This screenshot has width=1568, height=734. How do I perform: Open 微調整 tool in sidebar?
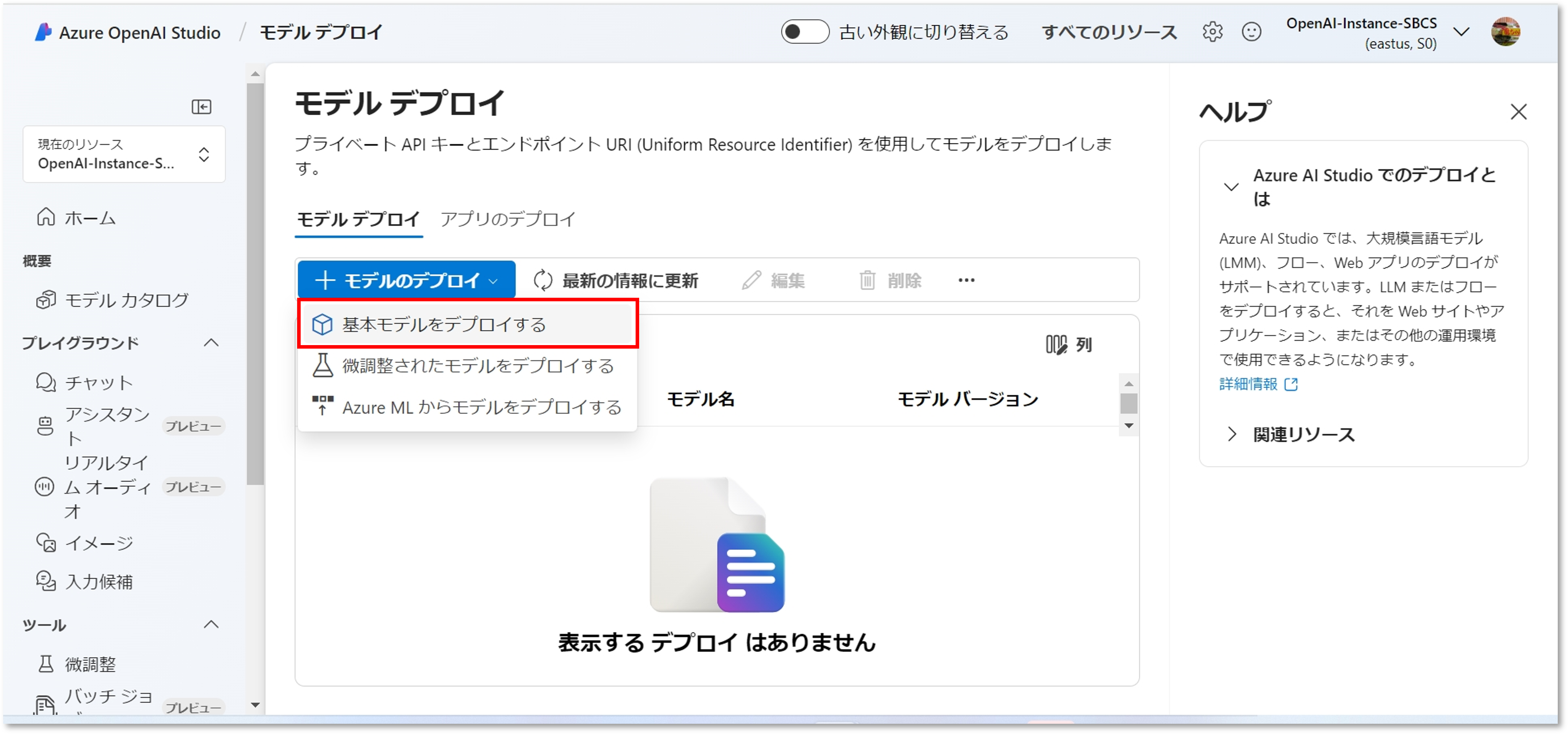pos(77,663)
